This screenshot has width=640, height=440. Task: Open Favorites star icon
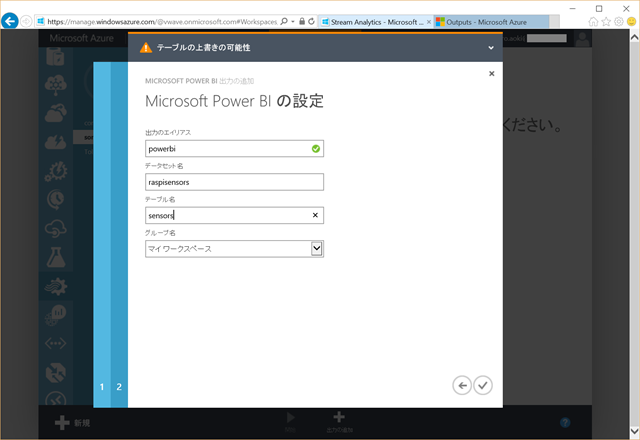coord(606,22)
